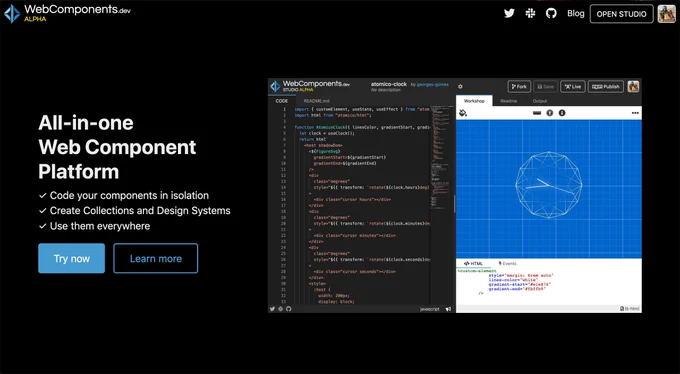
Task: Open the Slack community icon
Action: (x=530, y=13)
